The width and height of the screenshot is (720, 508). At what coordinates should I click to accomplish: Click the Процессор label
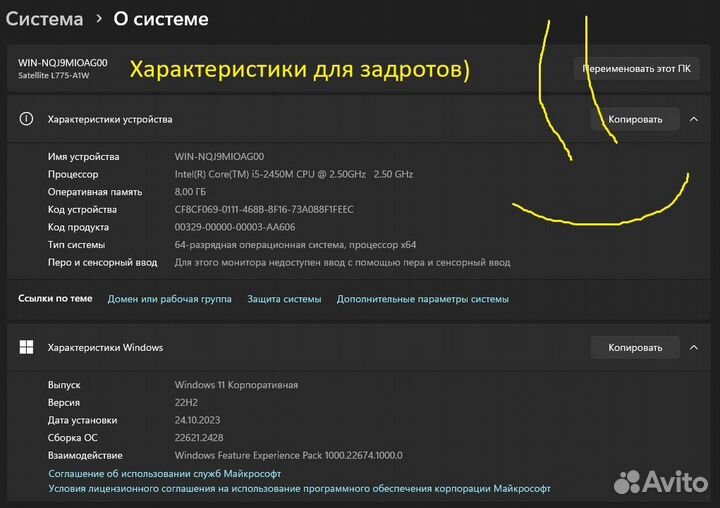click(73, 174)
